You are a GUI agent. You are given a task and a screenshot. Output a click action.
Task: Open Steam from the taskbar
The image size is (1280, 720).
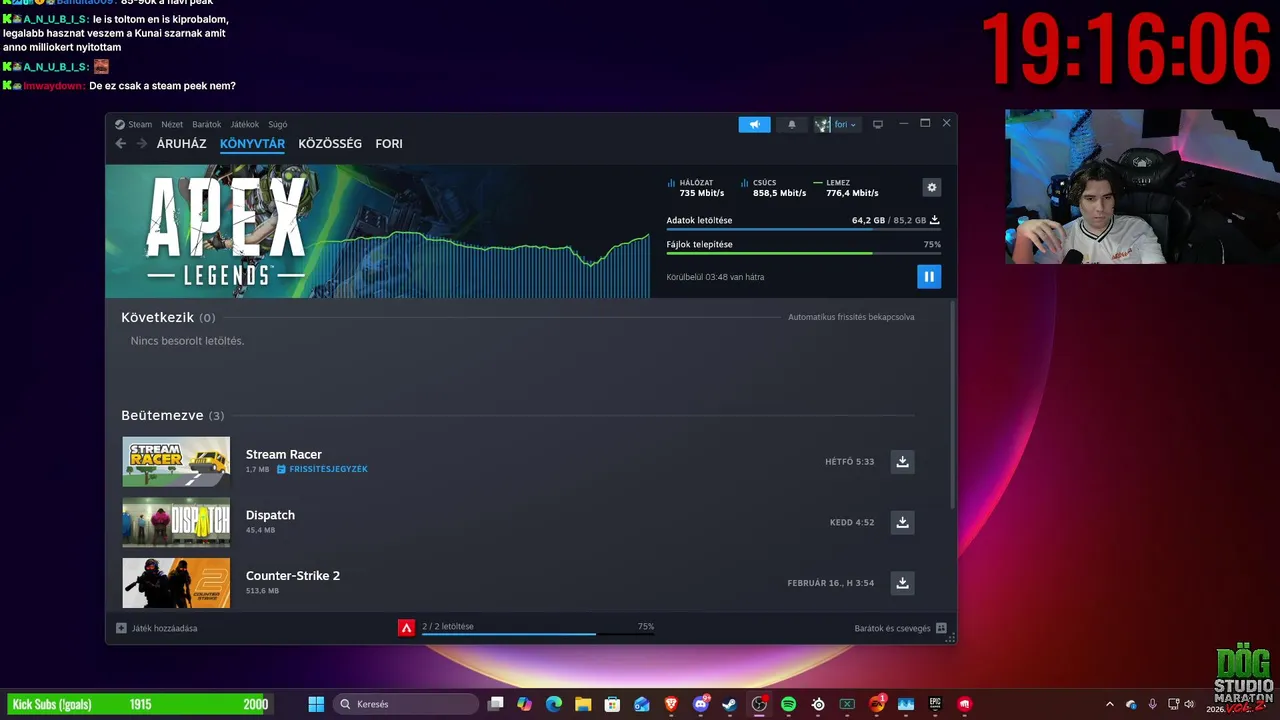[730, 704]
